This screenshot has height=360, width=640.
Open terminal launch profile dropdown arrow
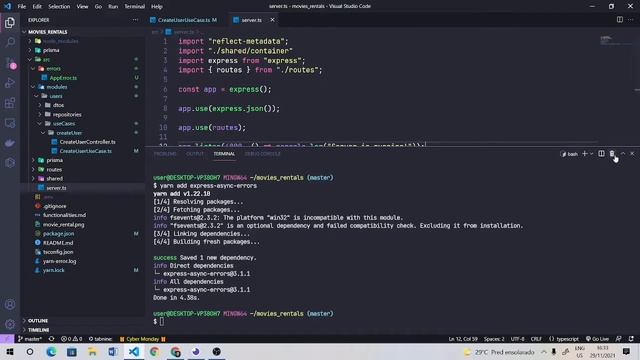591,154
